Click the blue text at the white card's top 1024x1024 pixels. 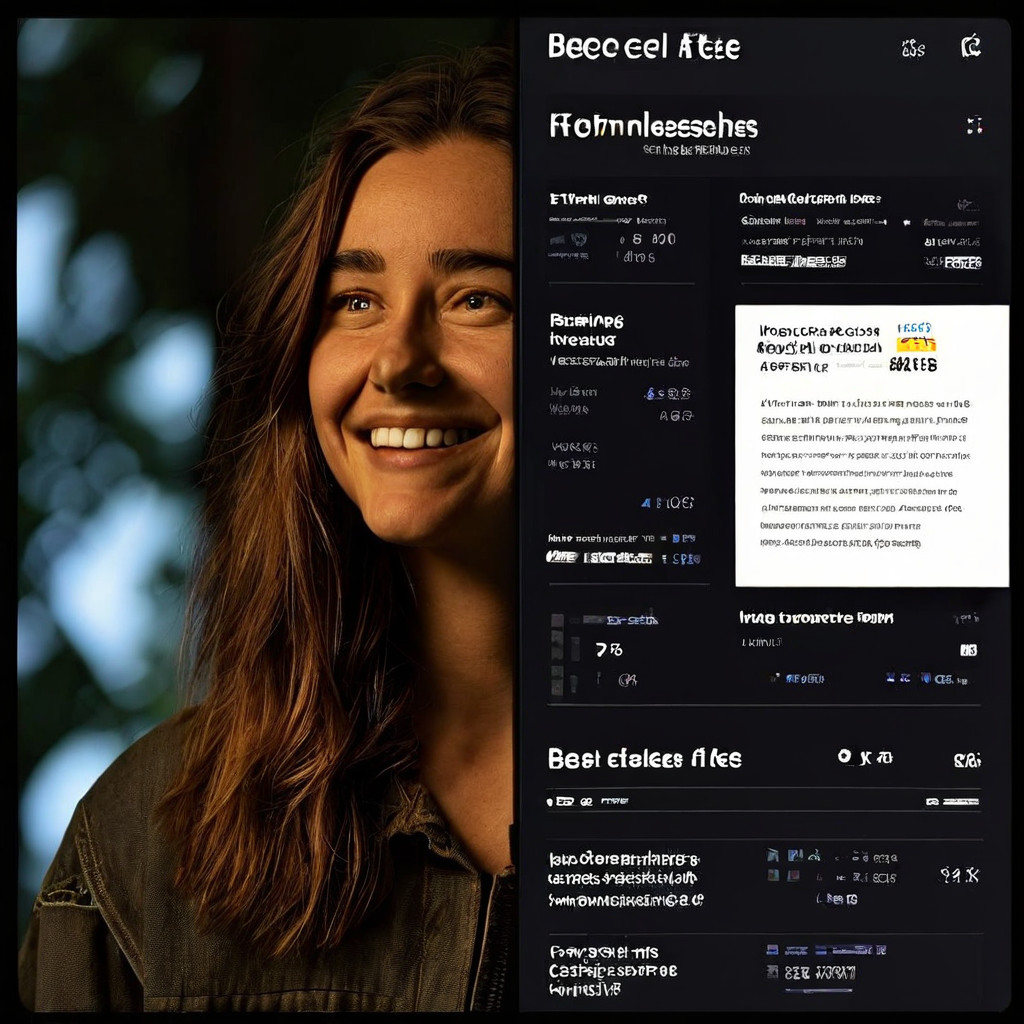pos(914,328)
